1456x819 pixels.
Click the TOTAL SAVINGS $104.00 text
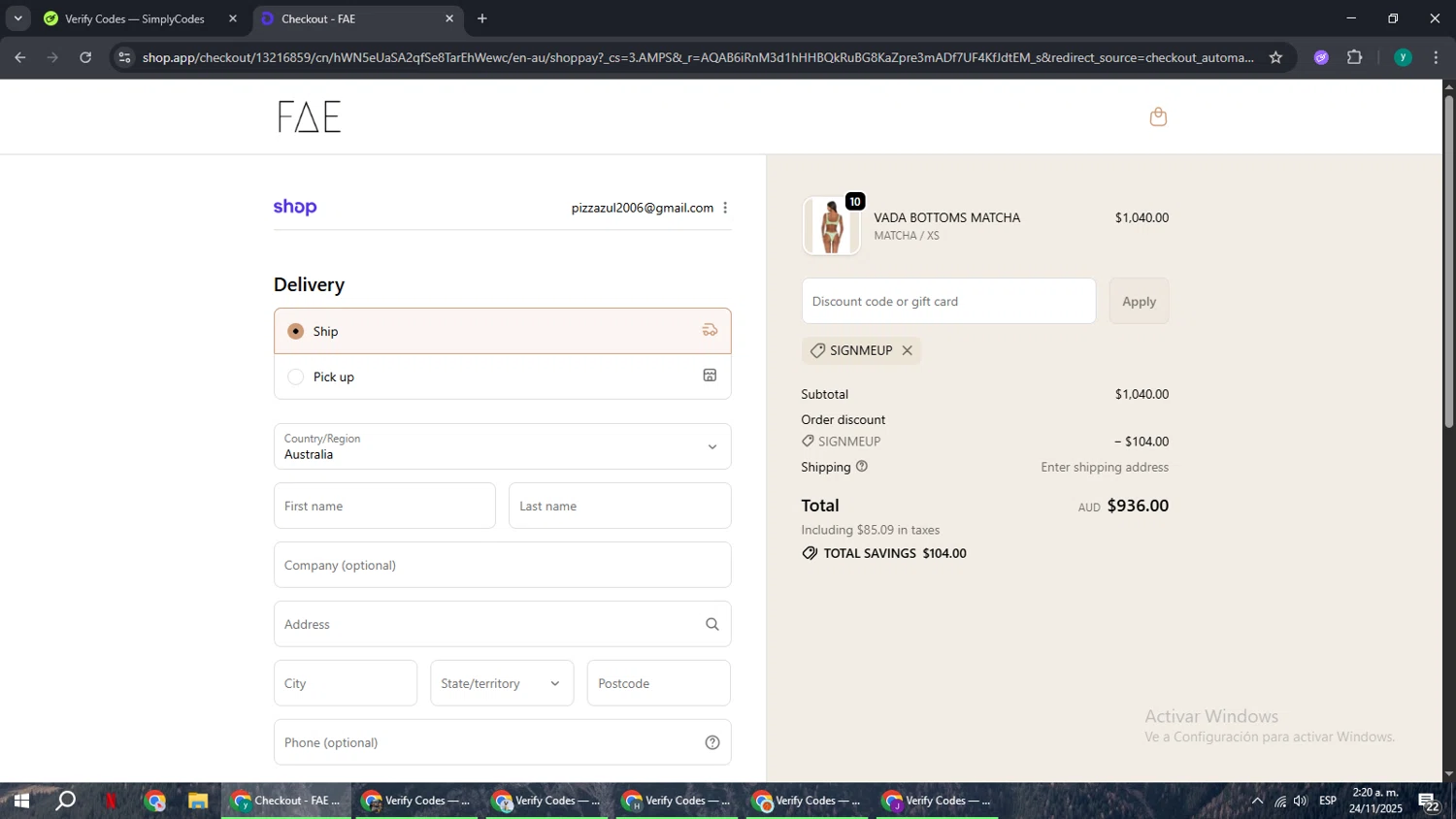coord(895,553)
